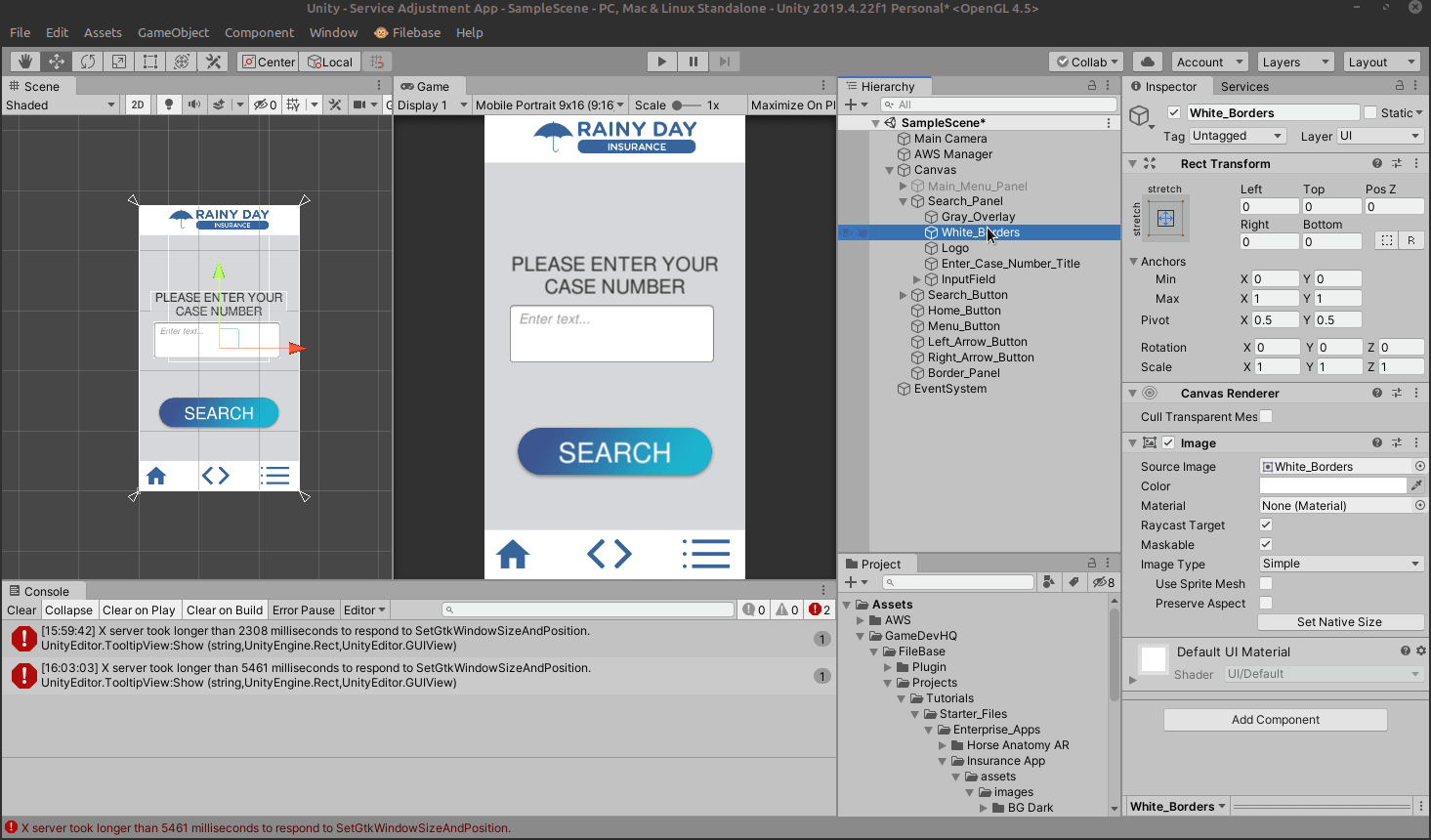Open Project search by label icon
Viewport: 1431px width, 840px height.
click(x=1074, y=582)
